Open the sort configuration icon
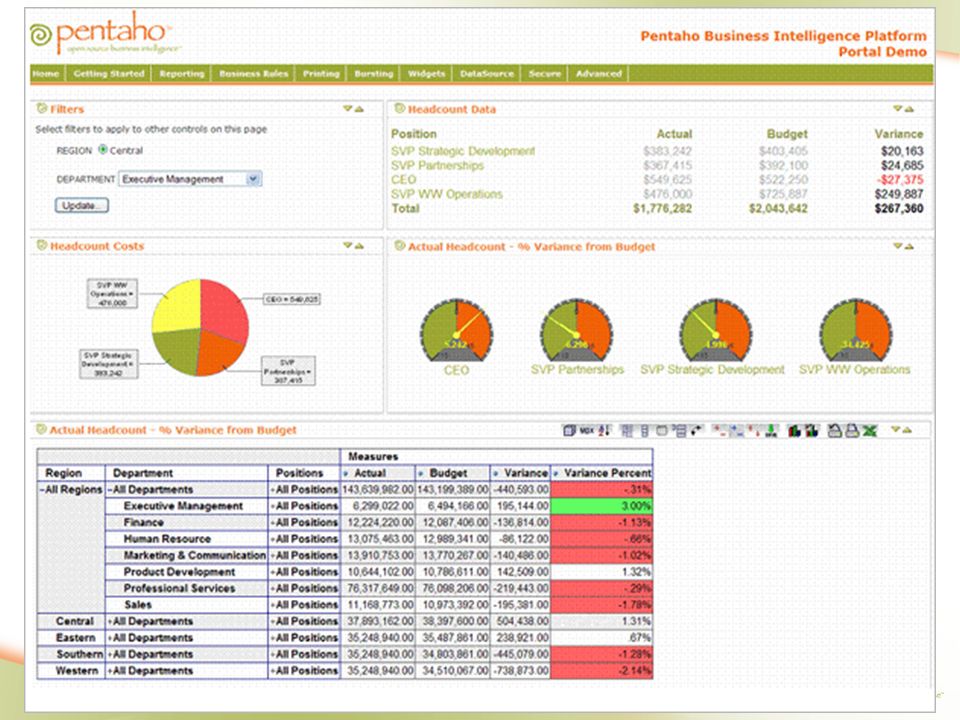This screenshot has width=960, height=720. click(604, 431)
